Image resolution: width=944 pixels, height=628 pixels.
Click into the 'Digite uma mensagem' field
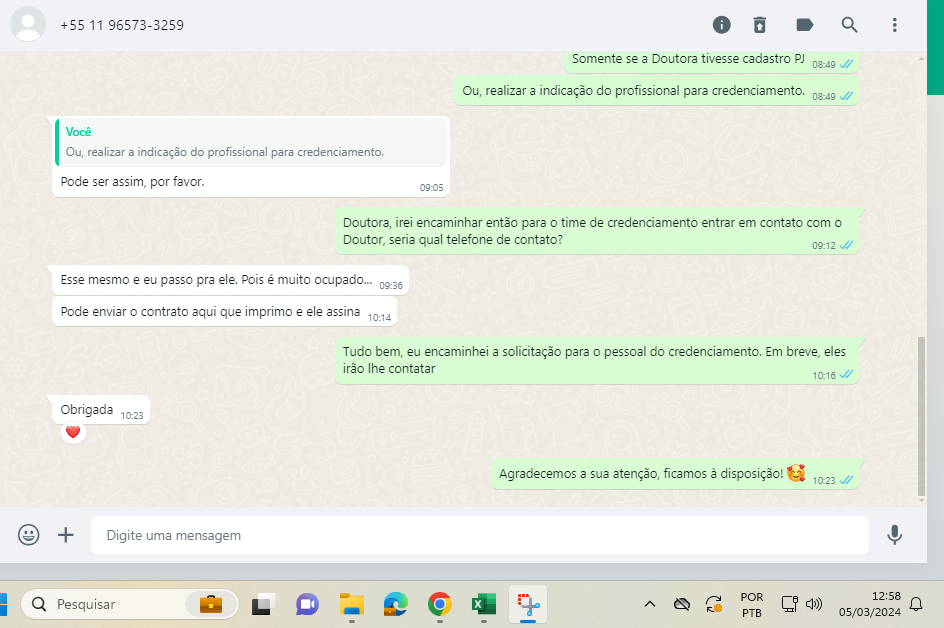[480, 535]
